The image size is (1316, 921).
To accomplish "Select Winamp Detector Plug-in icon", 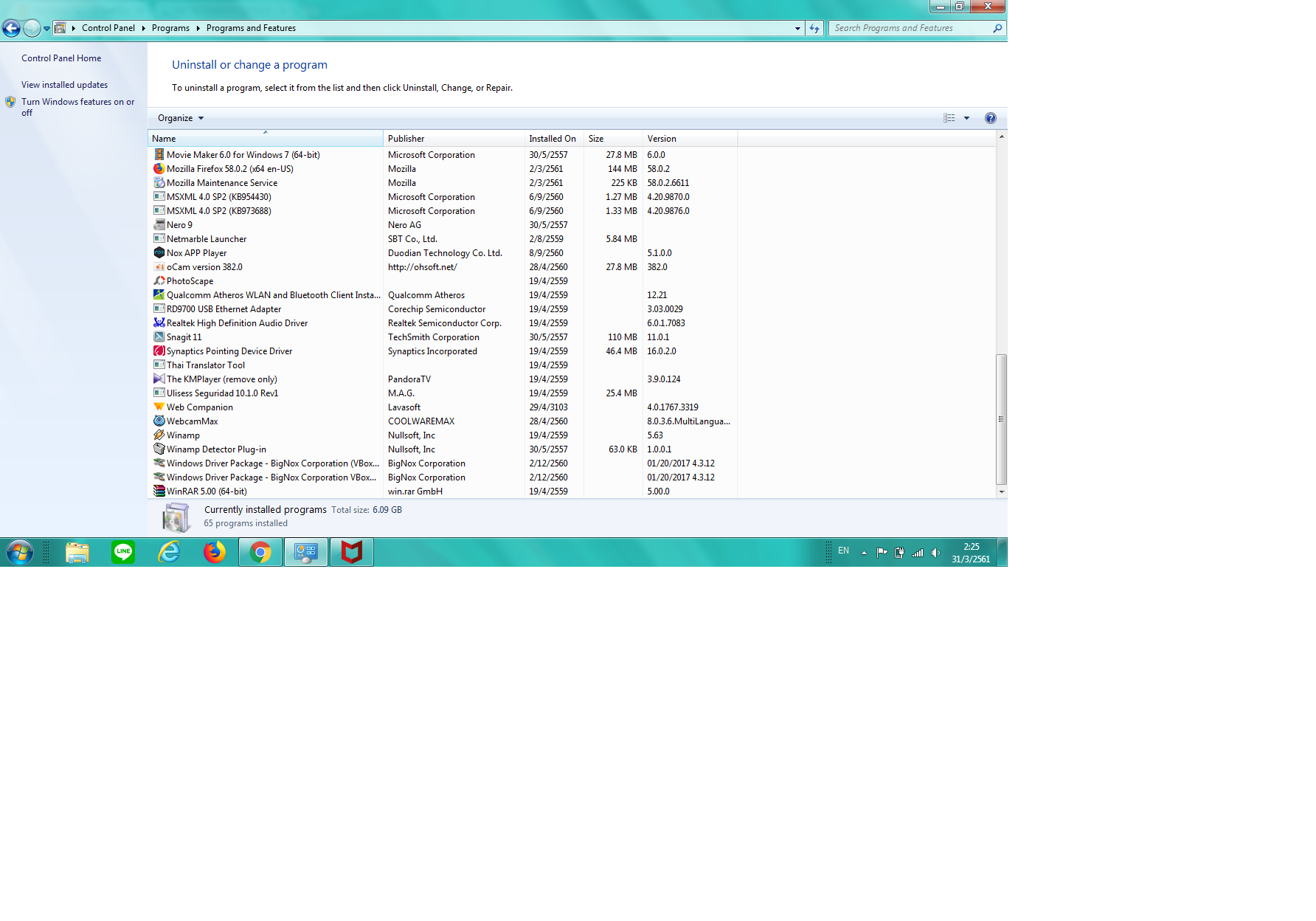I will pyautogui.click(x=159, y=449).
